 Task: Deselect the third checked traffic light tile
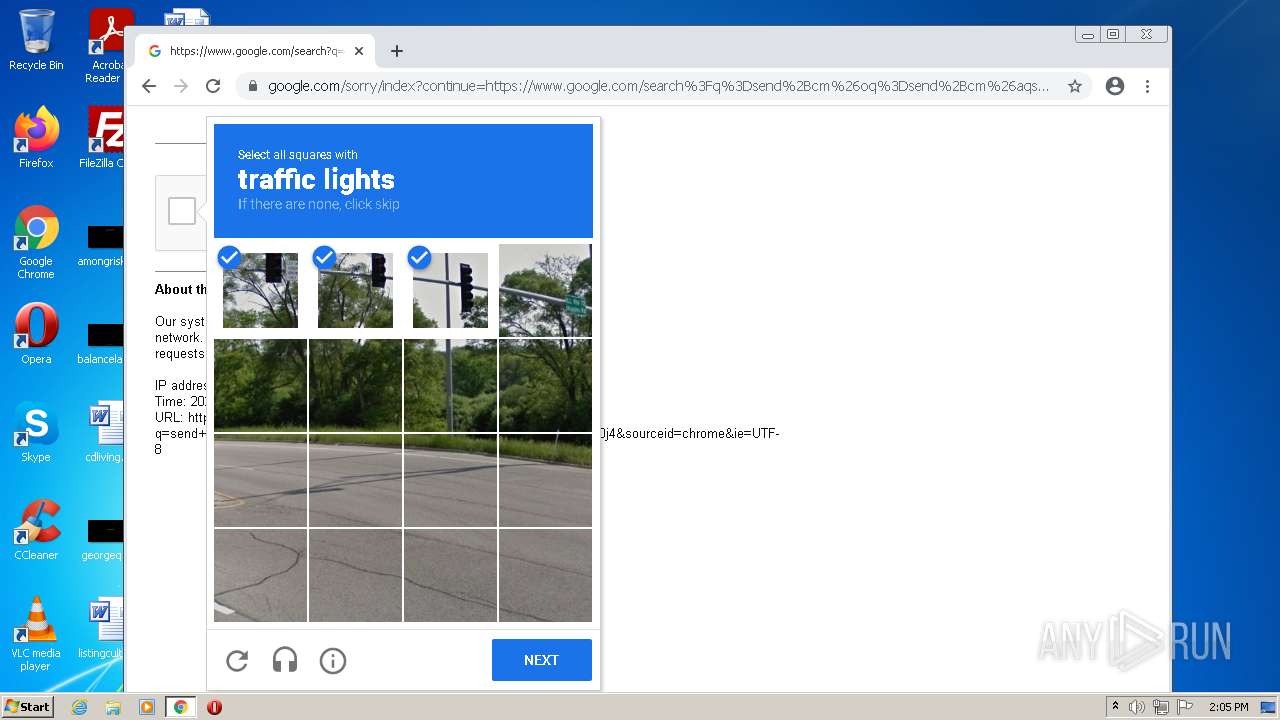[450, 290]
